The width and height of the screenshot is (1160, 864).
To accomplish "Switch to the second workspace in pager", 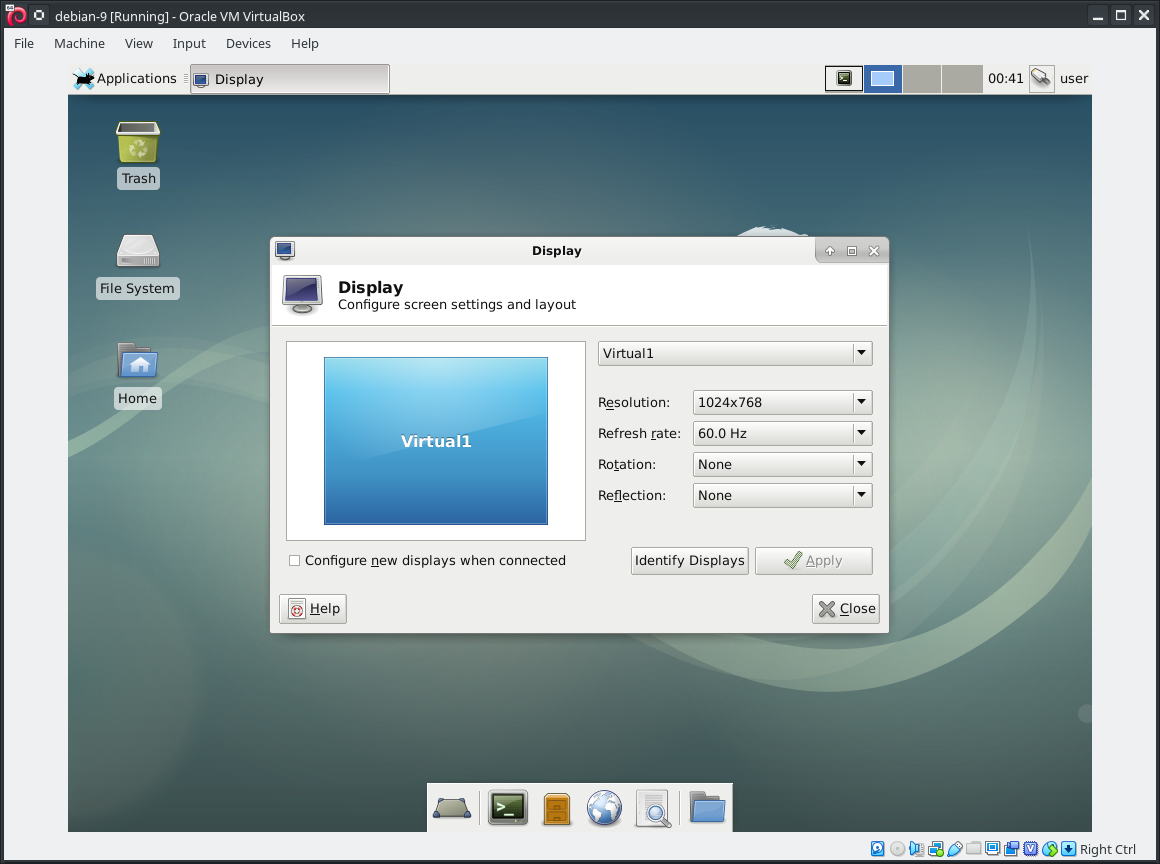I will (882, 79).
